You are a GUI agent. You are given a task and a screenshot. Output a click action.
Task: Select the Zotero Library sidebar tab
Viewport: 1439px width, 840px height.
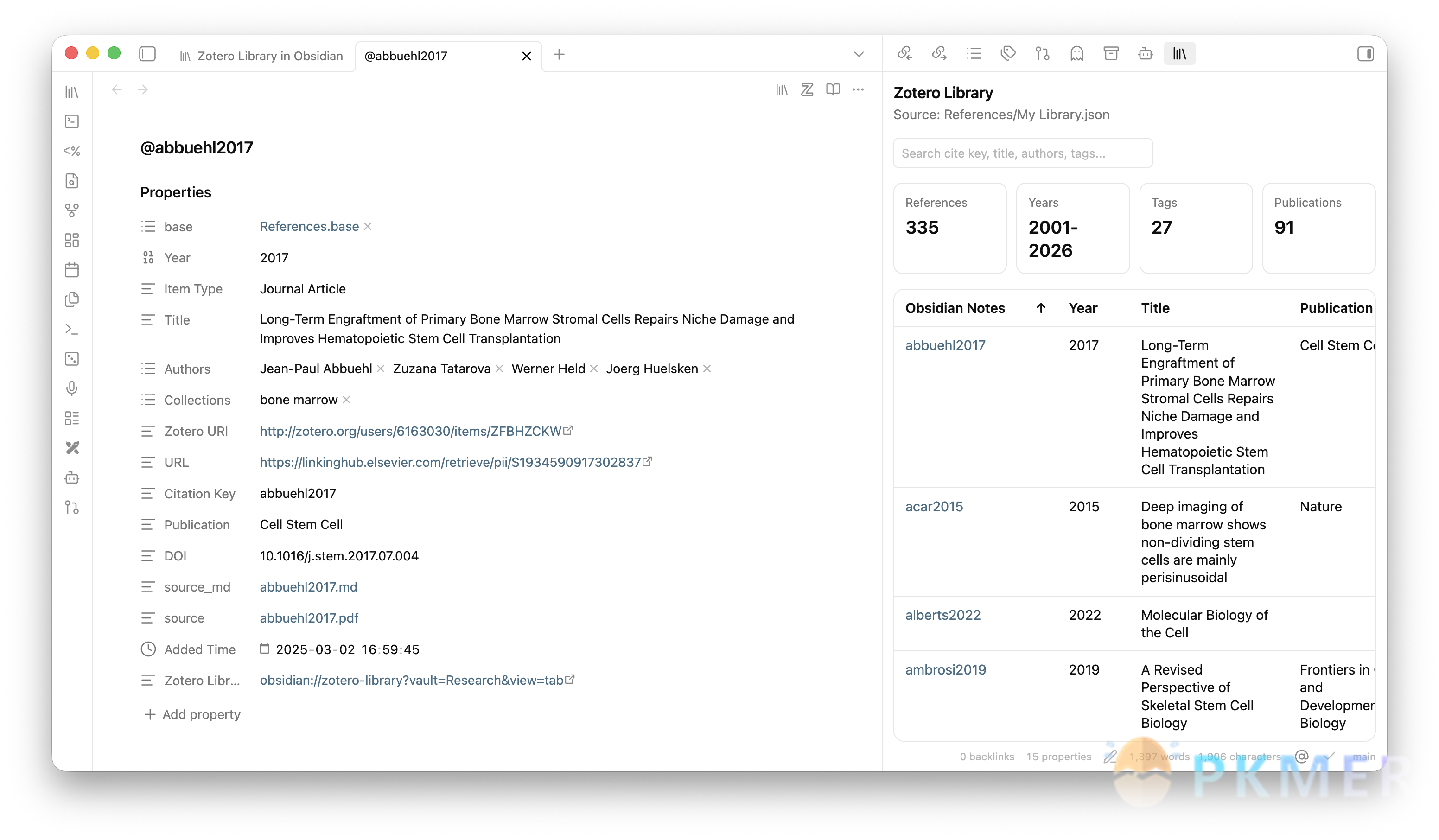1180,54
